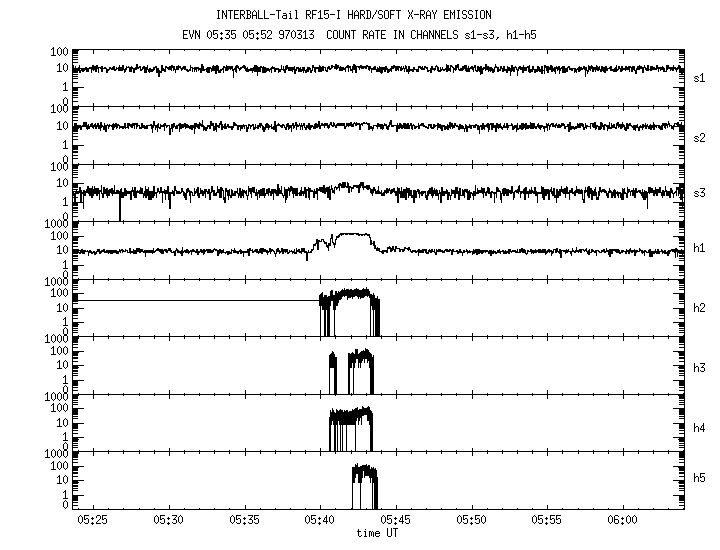Select the h1 channel label
The height and width of the screenshot is (550, 720).
(x=700, y=248)
